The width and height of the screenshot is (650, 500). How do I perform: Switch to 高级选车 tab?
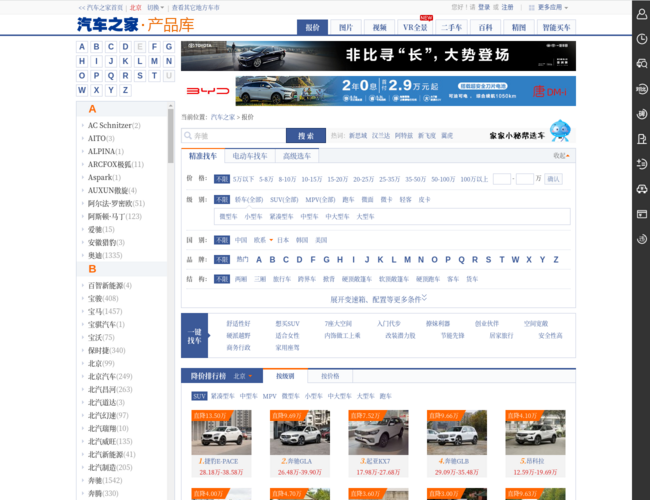coord(297,156)
